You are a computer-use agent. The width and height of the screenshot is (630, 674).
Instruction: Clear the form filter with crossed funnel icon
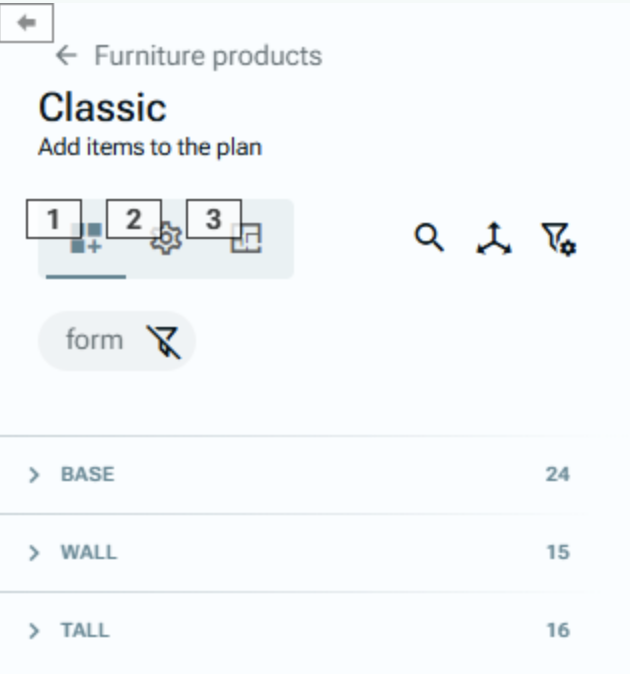(x=162, y=342)
